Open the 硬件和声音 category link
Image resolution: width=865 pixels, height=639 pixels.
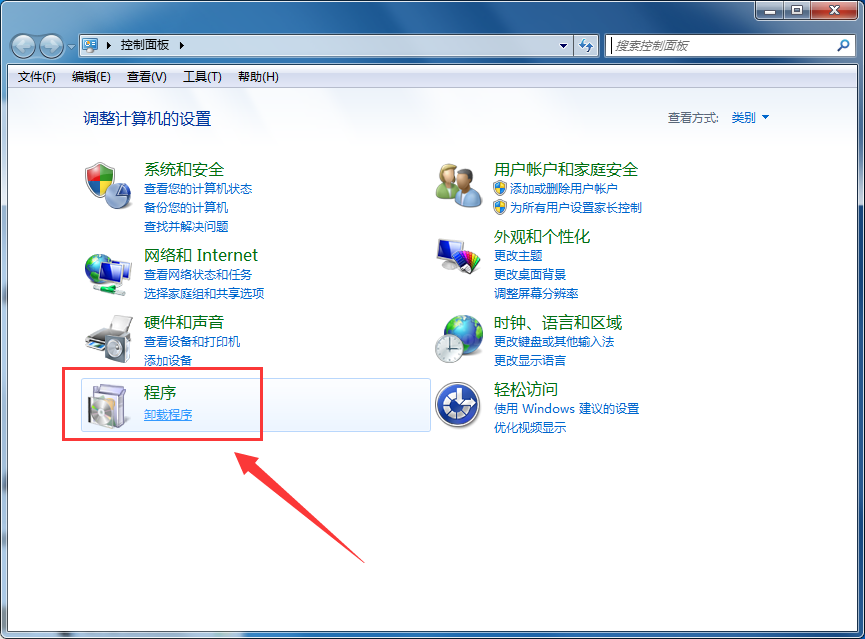[184, 322]
